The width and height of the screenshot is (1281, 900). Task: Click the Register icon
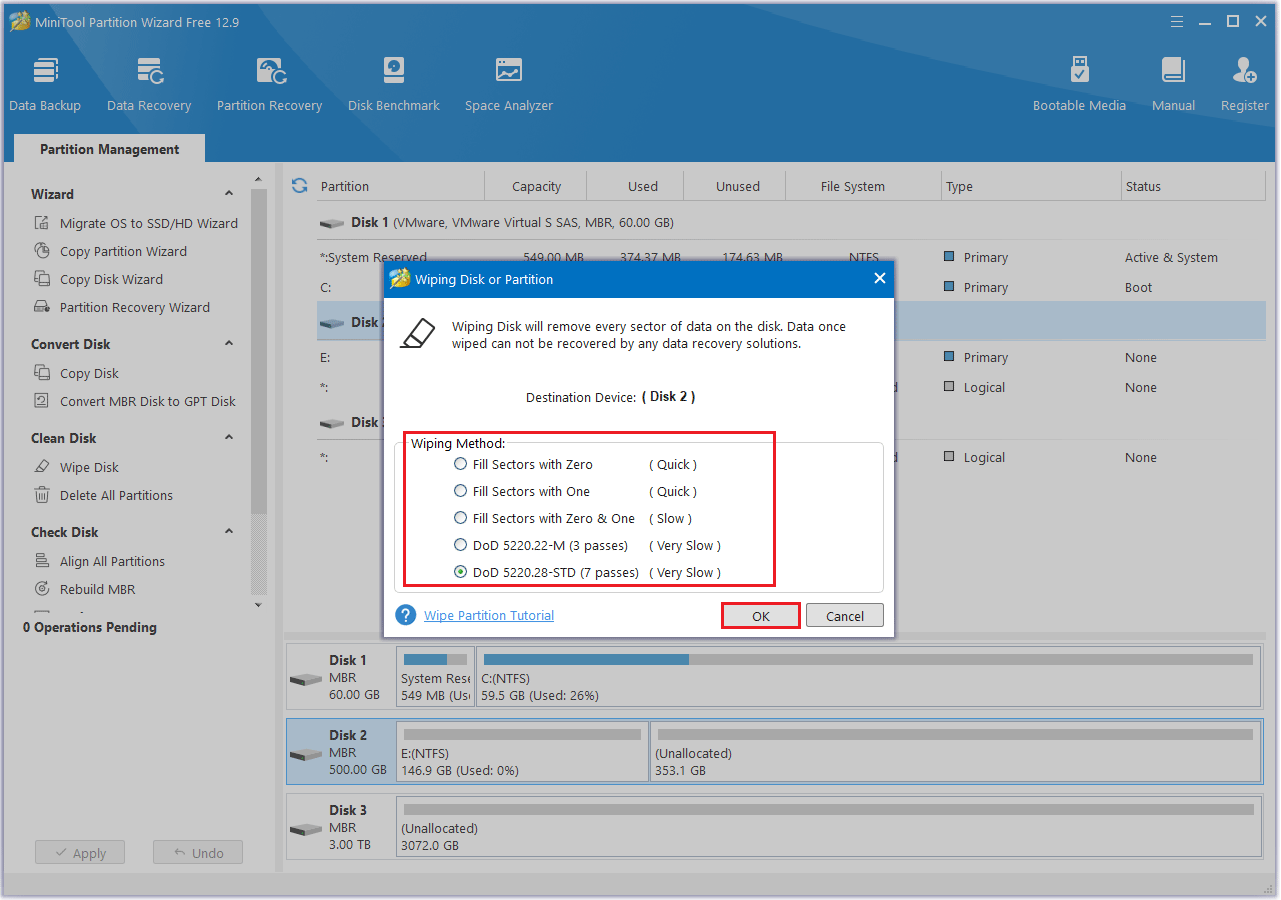(1243, 82)
